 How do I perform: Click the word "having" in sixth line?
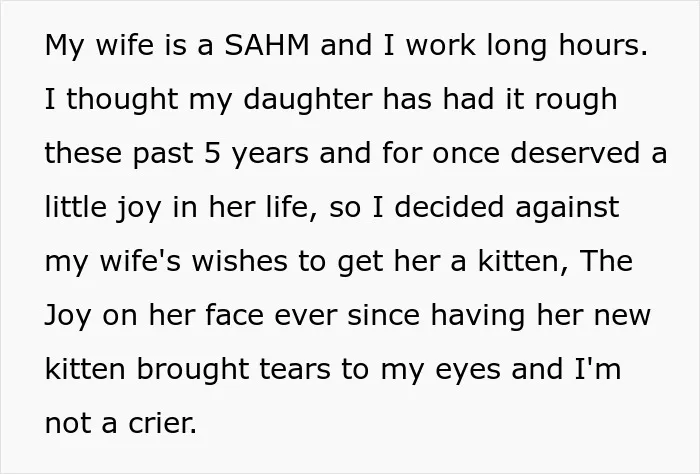[x=478, y=316]
